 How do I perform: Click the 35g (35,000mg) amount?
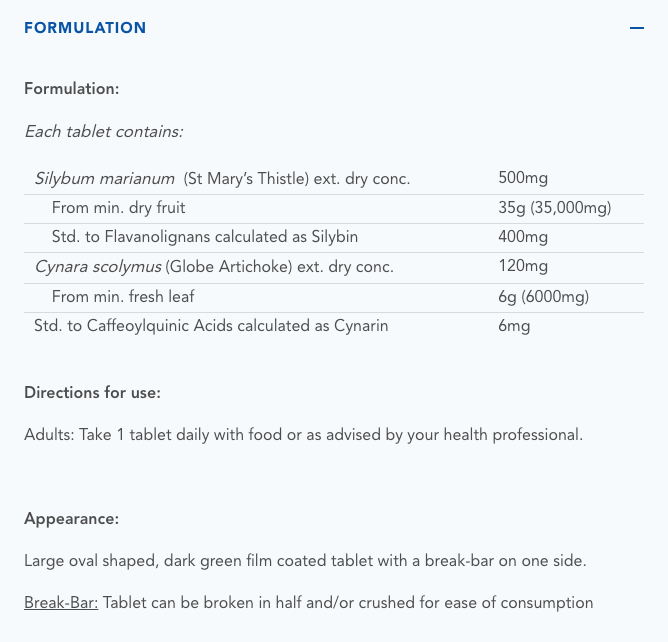point(554,208)
